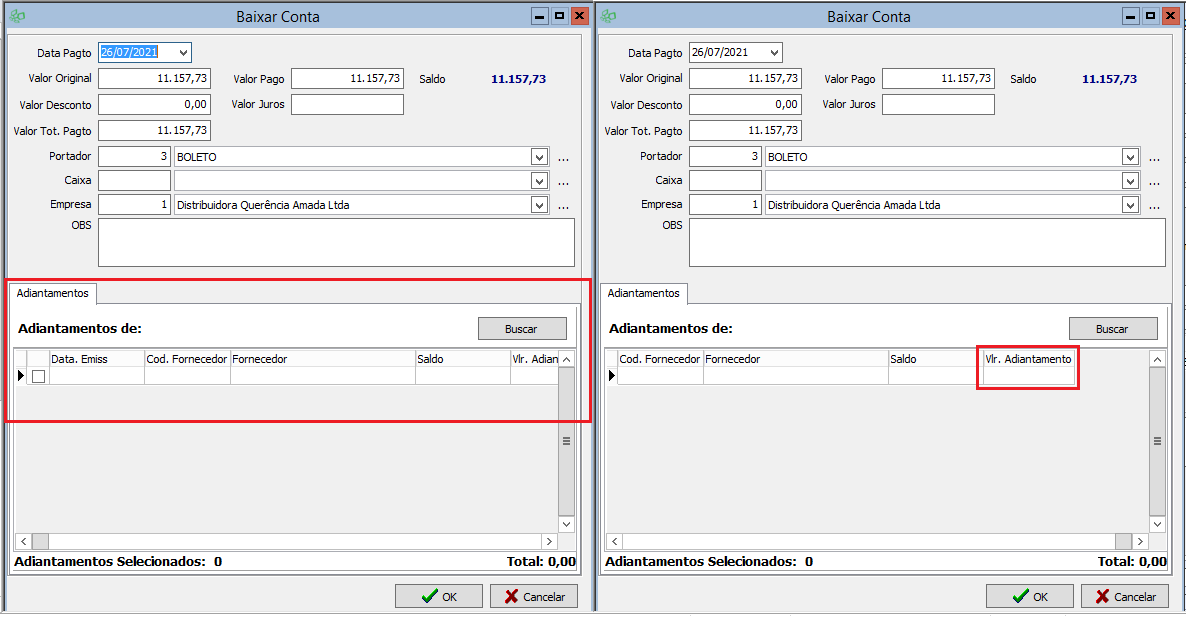The height and width of the screenshot is (624, 1196).
Task: Maximize the right Baixar Conta window
Action: 1150,16
